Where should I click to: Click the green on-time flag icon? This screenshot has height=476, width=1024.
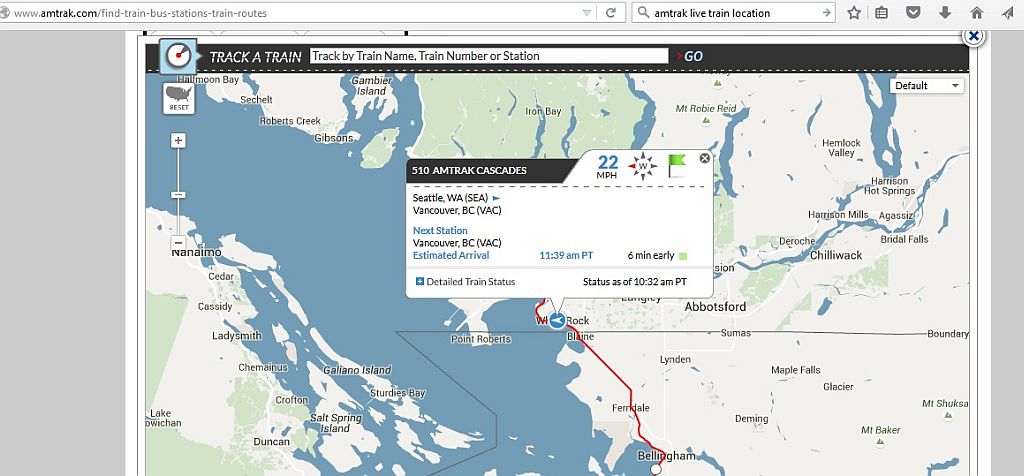(677, 166)
